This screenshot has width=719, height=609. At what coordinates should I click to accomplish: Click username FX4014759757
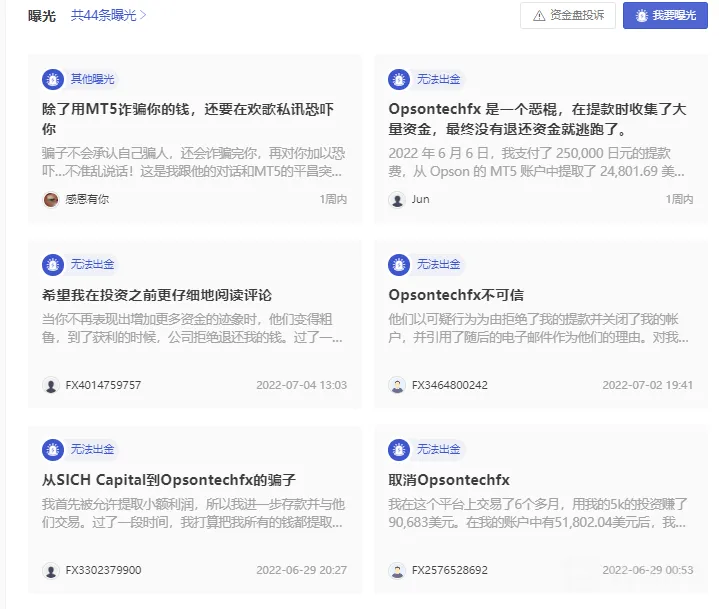[103, 385]
